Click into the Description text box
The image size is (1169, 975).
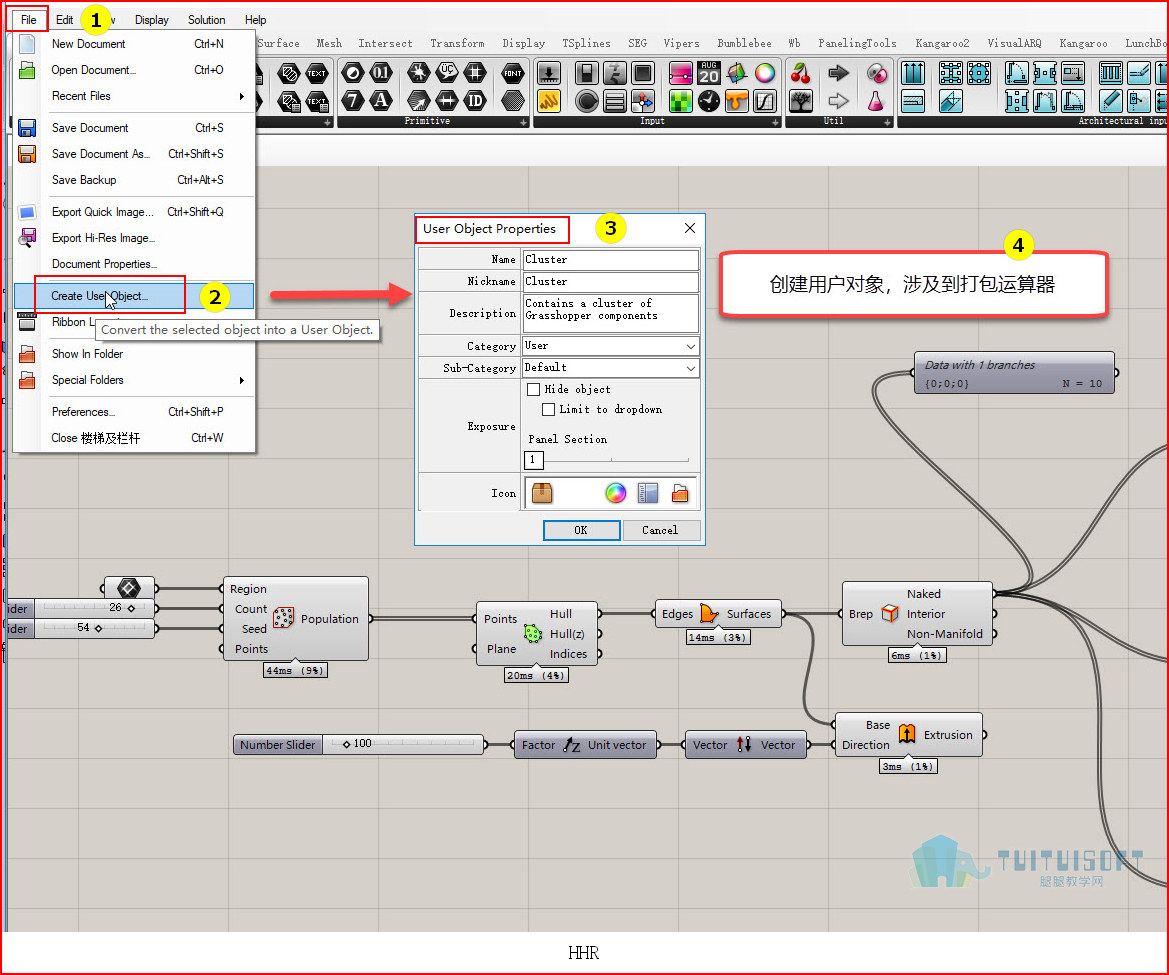point(611,313)
